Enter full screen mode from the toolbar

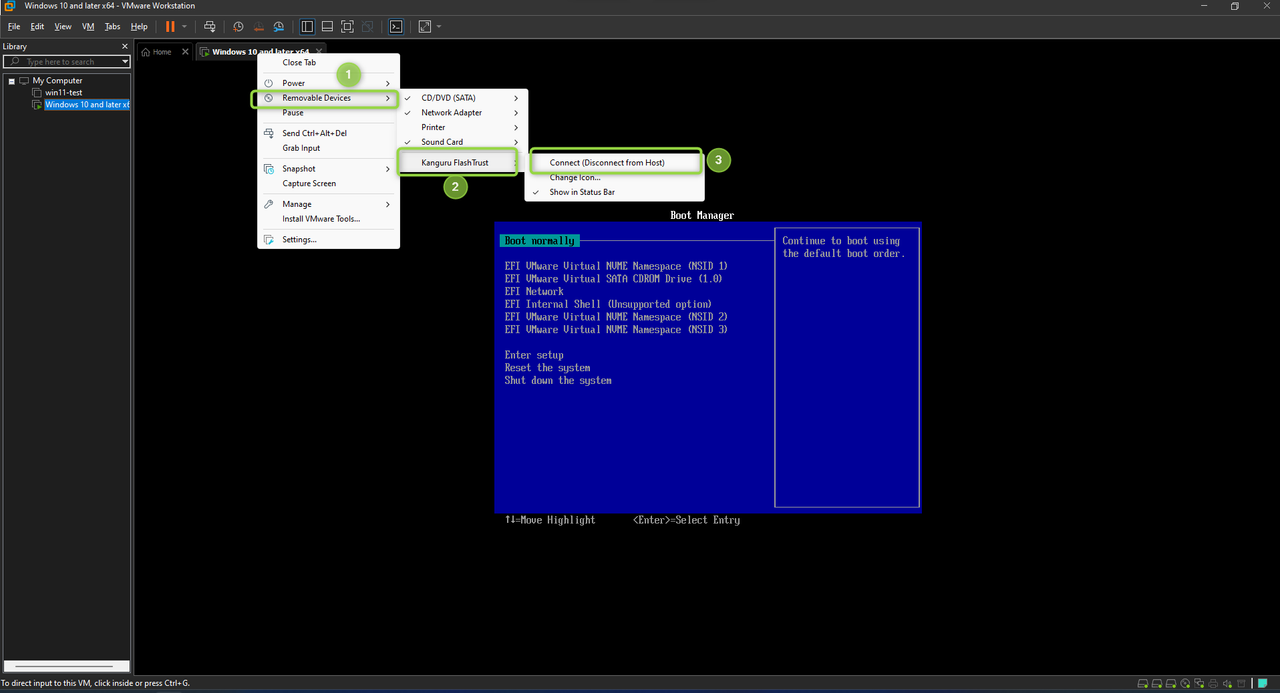click(x=347, y=26)
